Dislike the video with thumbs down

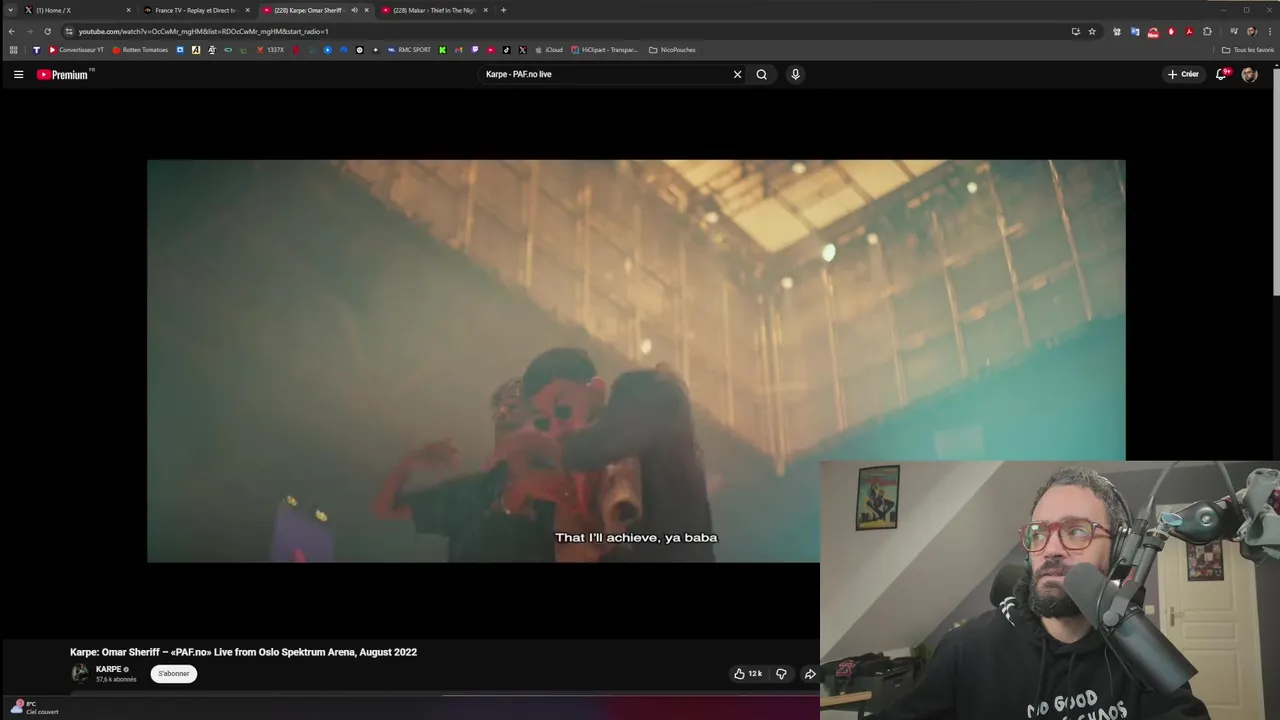[x=782, y=674]
